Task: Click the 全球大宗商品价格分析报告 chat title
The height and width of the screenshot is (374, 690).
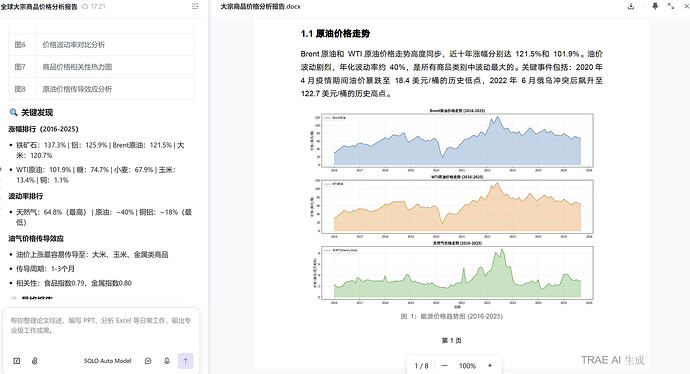Action: tap(39, 7)
